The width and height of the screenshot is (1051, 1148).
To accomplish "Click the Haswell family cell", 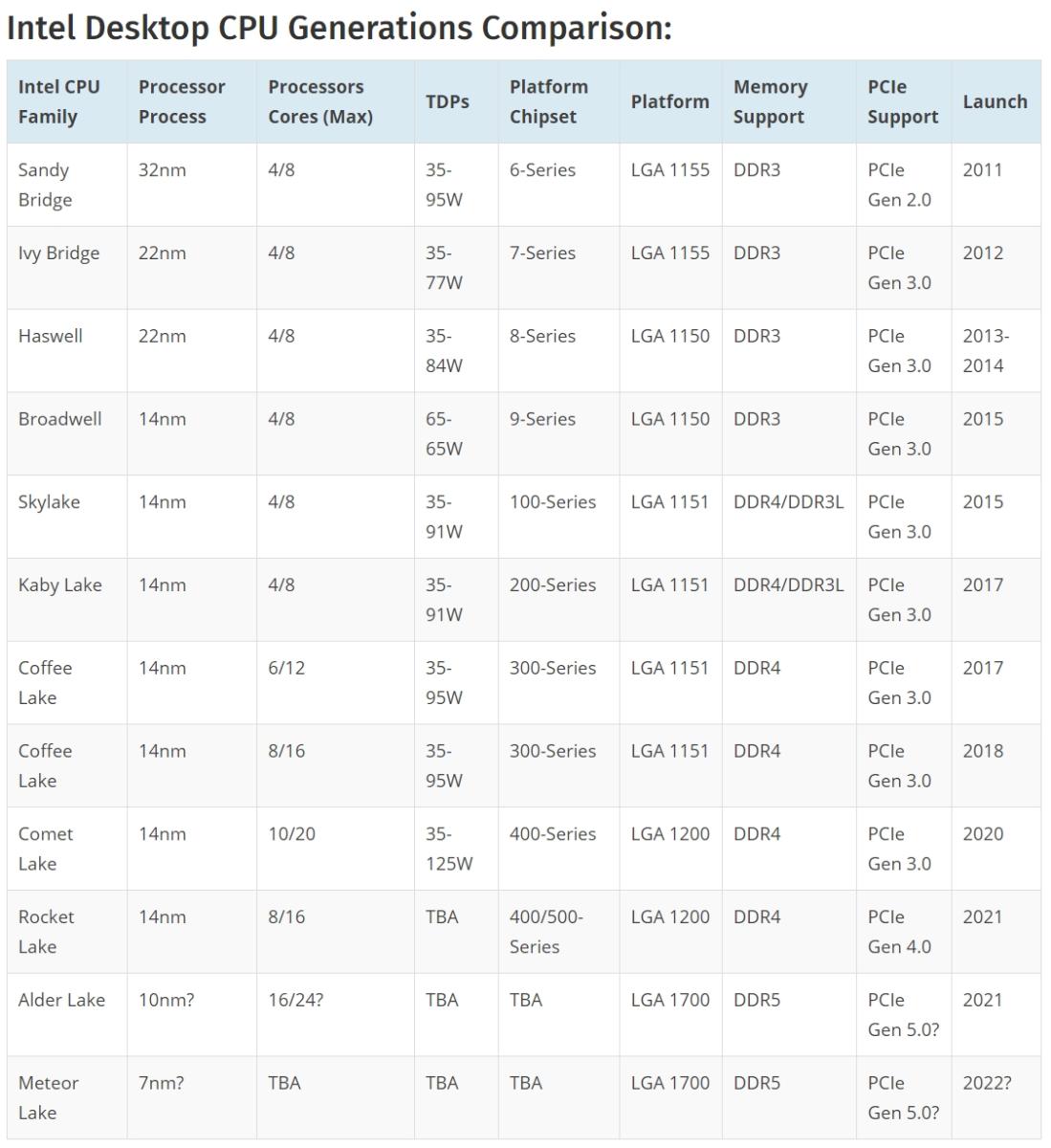I will click(51, 337).
